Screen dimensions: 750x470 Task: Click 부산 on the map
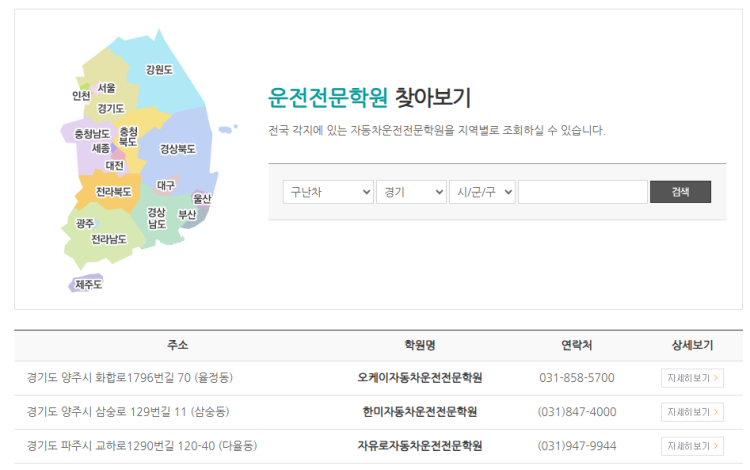tap(187, 215)
